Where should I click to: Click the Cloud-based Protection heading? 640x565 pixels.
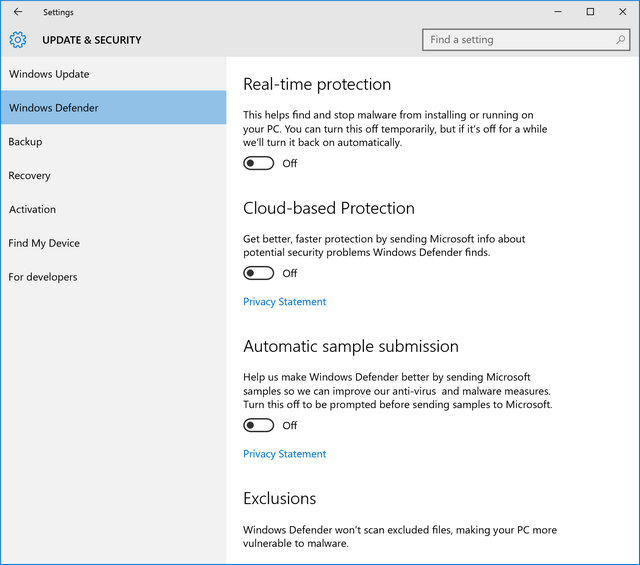tap(329, 208)
